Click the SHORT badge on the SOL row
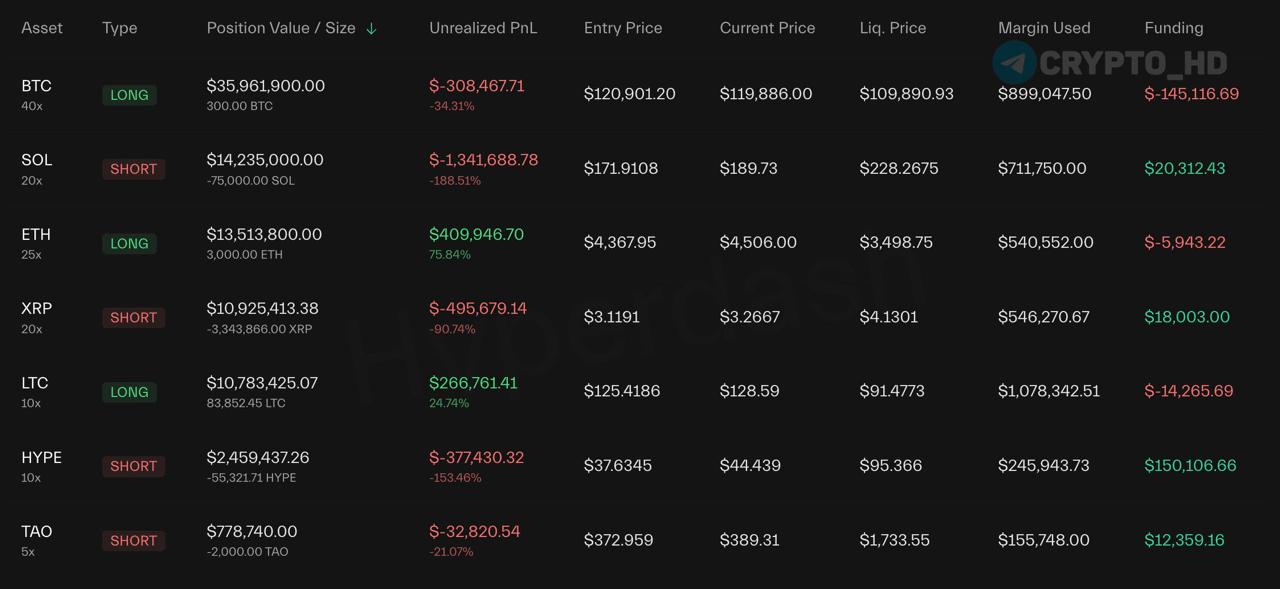The height and width of the screenshot is (589, 1280). pyautogui.click(x=133, y=169)
